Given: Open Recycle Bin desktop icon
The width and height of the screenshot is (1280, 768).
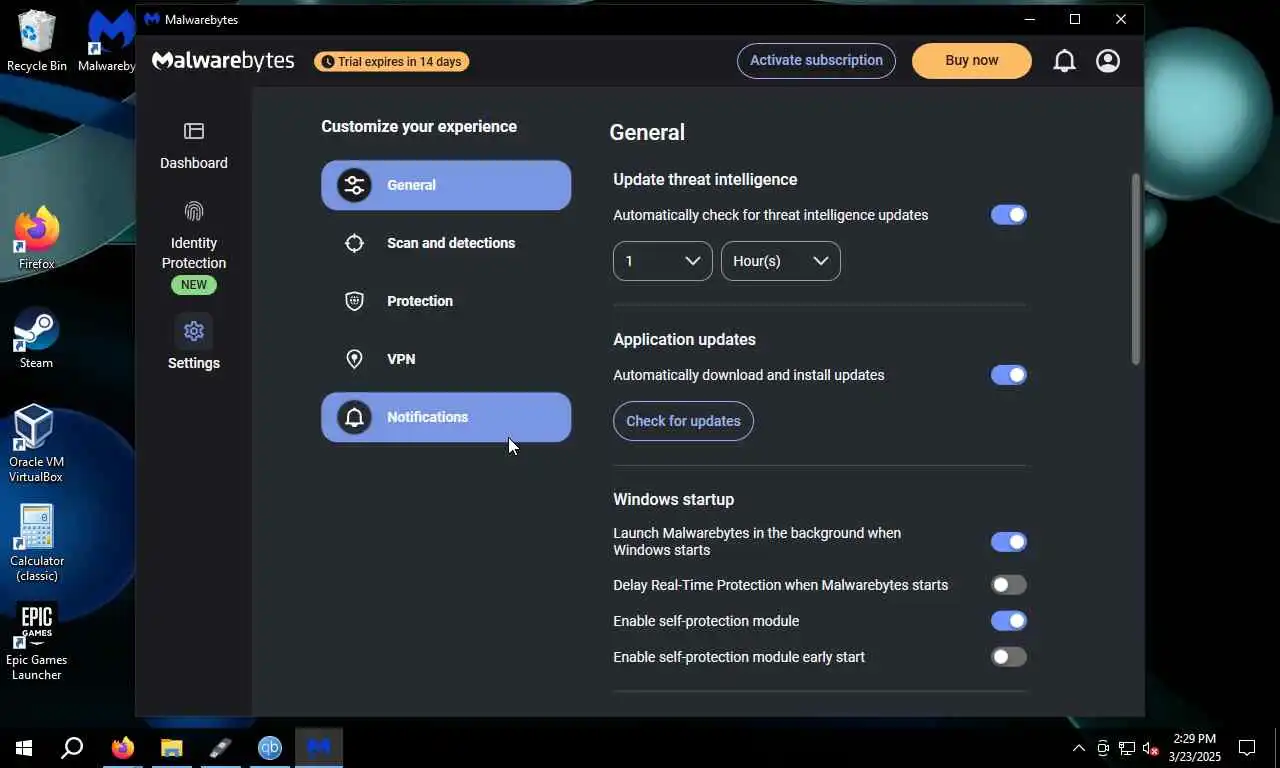Looking at the screenshot, I should click(x=37, y=41).
